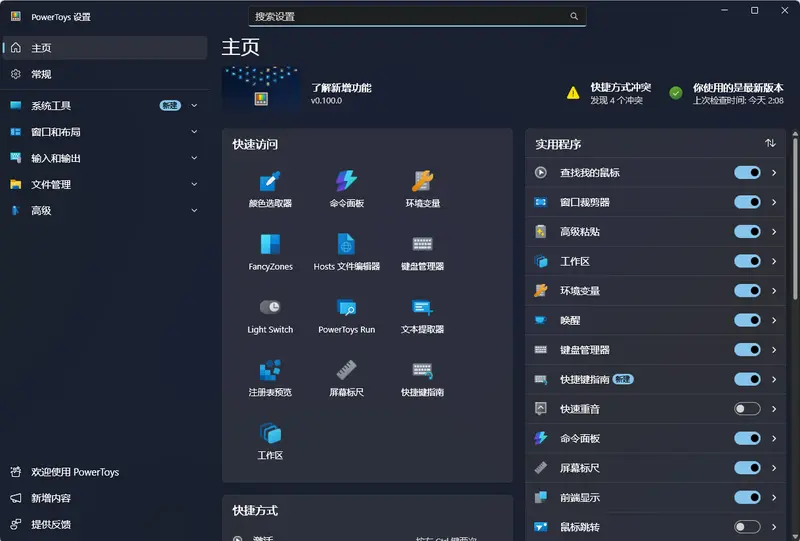The height and width of the screenshot is (541, 800).
Task: Open 屏幕标尺 row chevron arrow
Action: tap(774, 468)
